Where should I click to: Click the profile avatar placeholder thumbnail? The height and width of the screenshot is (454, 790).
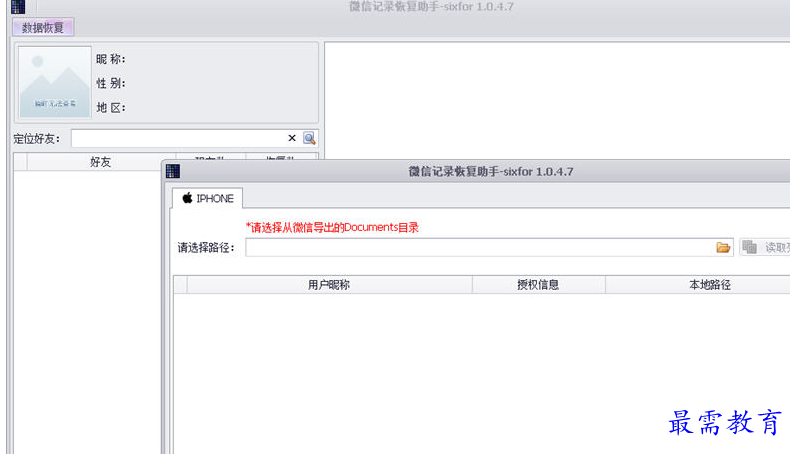tap(54, 82)
